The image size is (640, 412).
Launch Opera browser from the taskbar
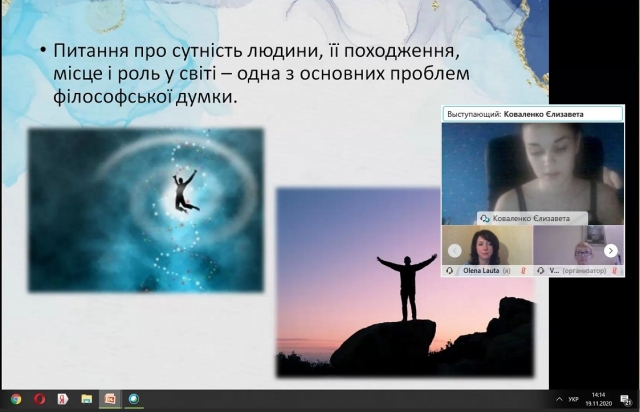point(39,399)
